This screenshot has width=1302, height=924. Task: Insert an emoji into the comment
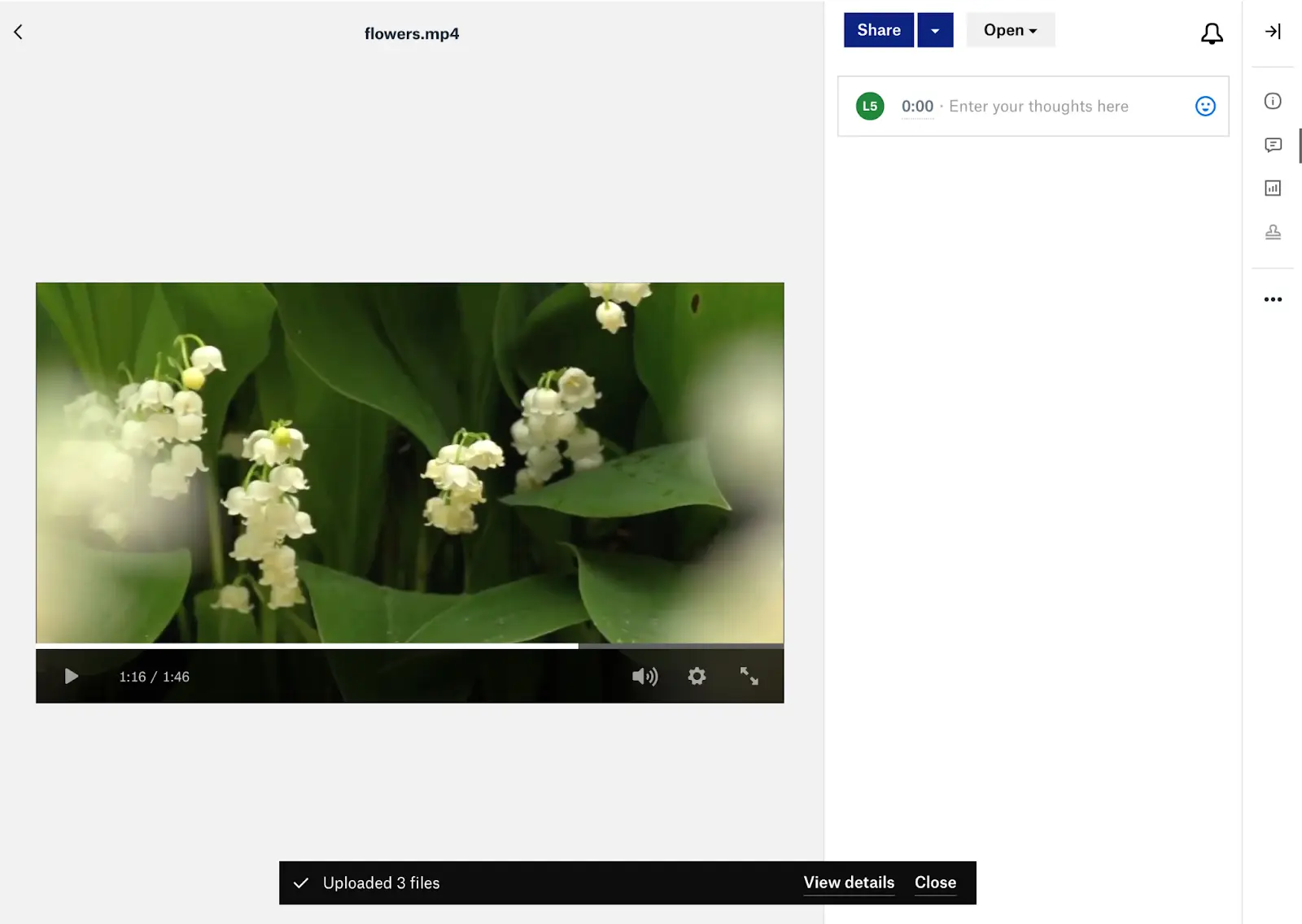[x=1205, y=106]
